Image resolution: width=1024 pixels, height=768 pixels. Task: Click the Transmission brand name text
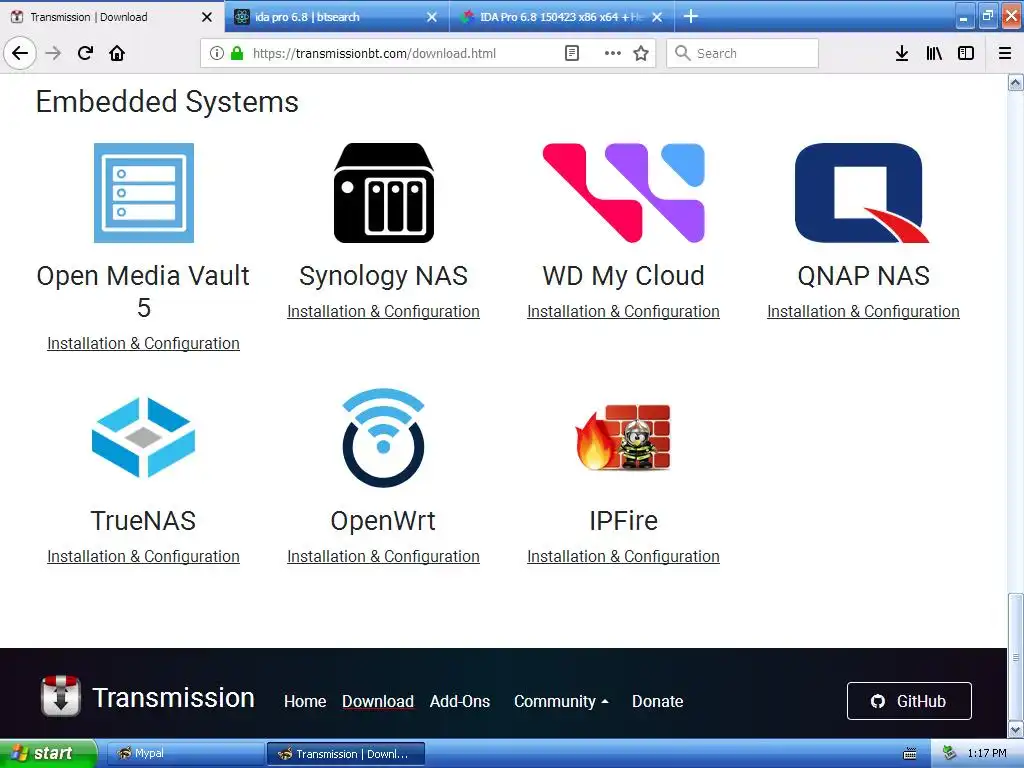pyautogui.click(x=173, y=697)
